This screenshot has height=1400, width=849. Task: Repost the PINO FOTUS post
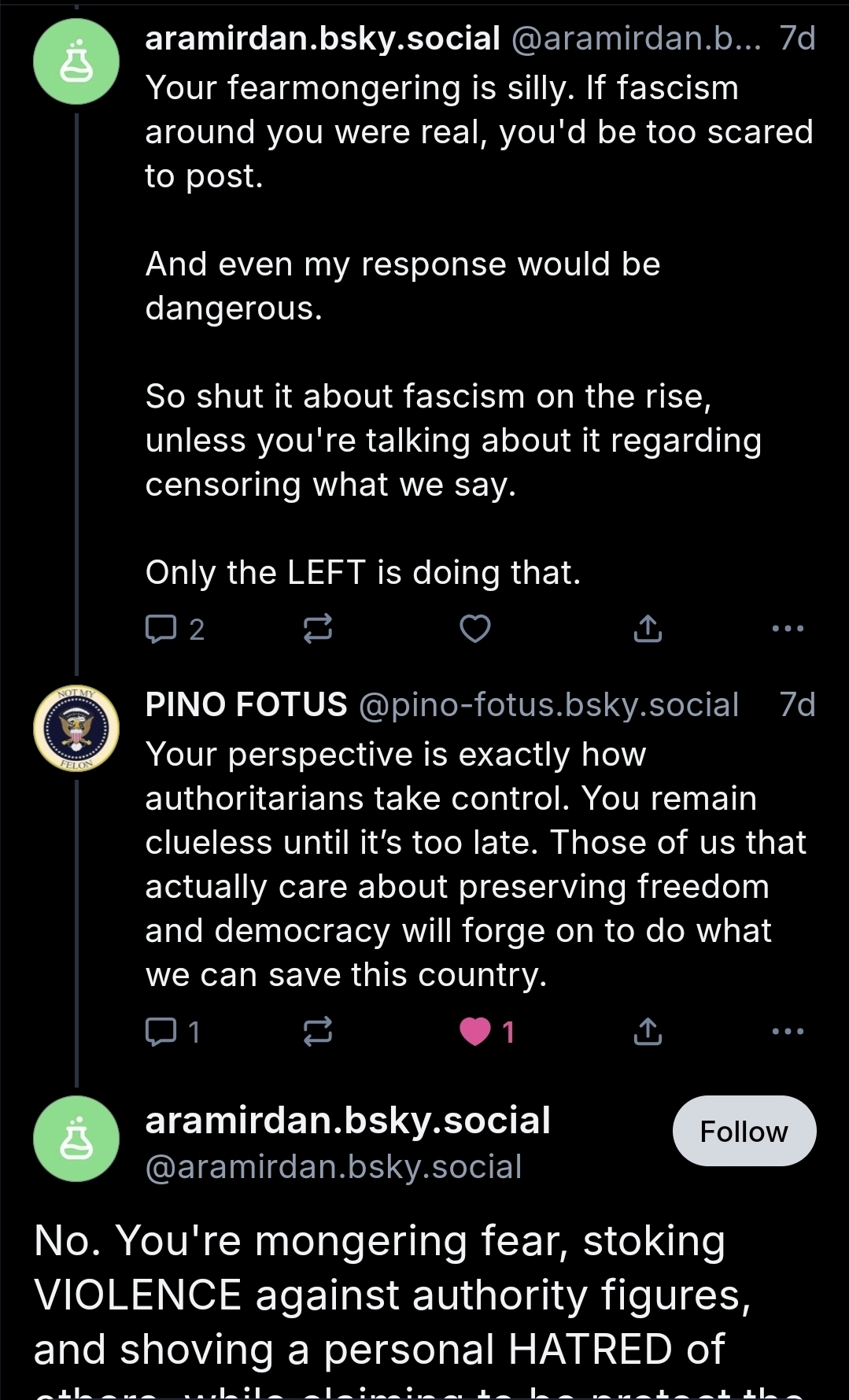(318, 1031)
